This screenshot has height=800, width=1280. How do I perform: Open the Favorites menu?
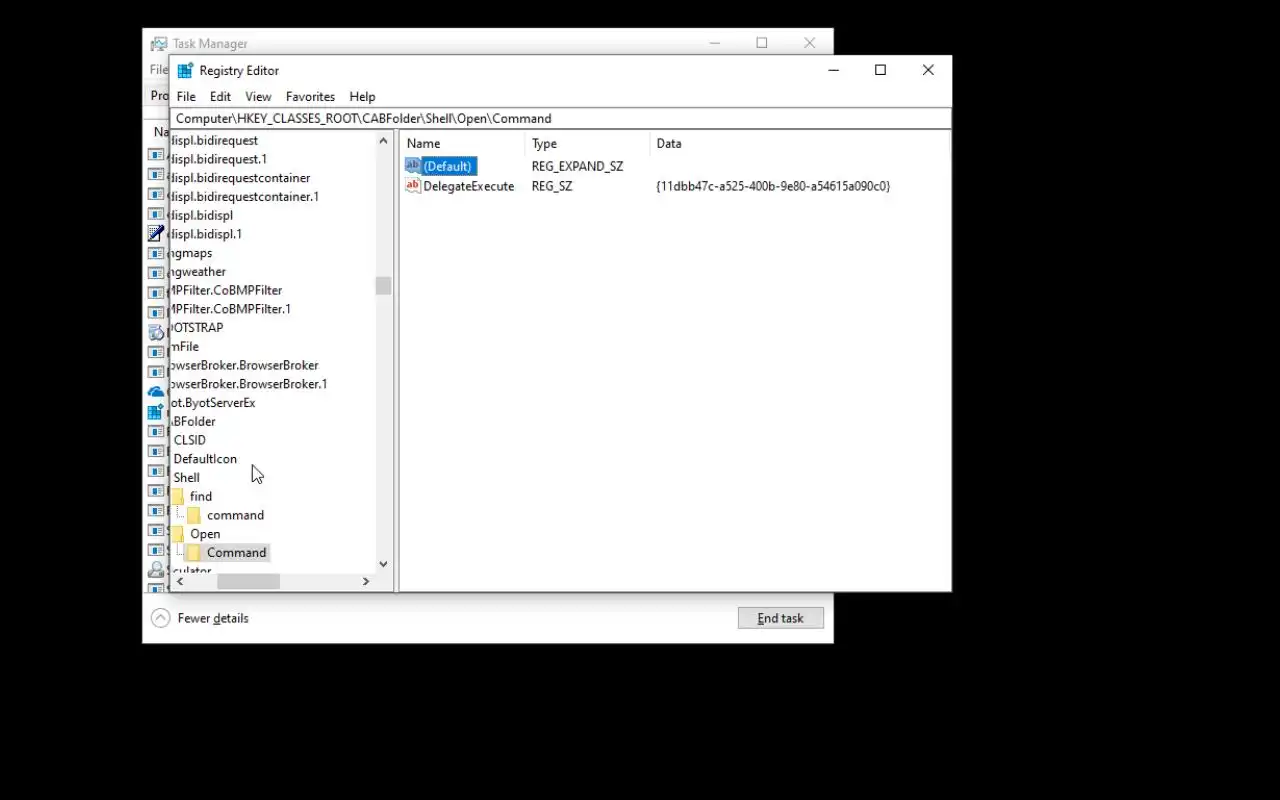tap(310, 97)
